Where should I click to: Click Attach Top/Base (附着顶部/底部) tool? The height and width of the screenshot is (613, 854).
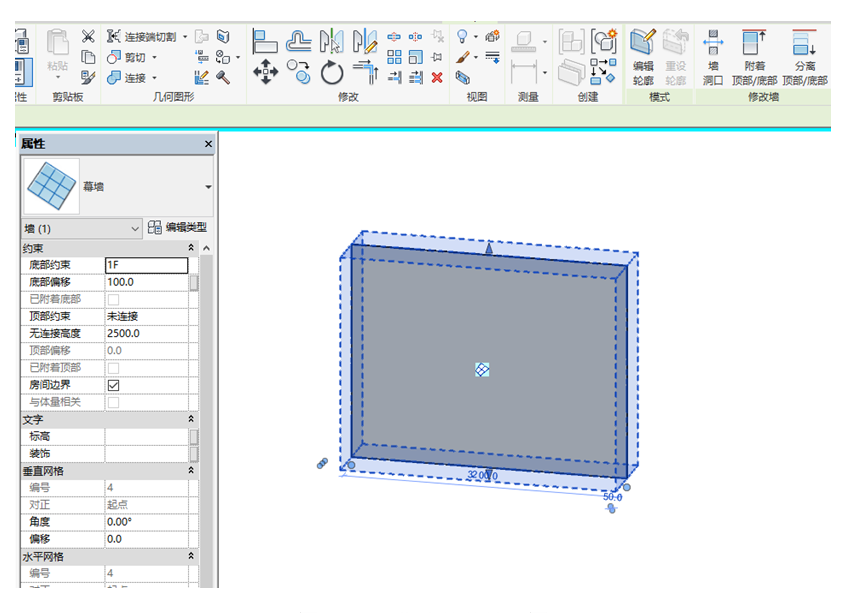[753, 55]
